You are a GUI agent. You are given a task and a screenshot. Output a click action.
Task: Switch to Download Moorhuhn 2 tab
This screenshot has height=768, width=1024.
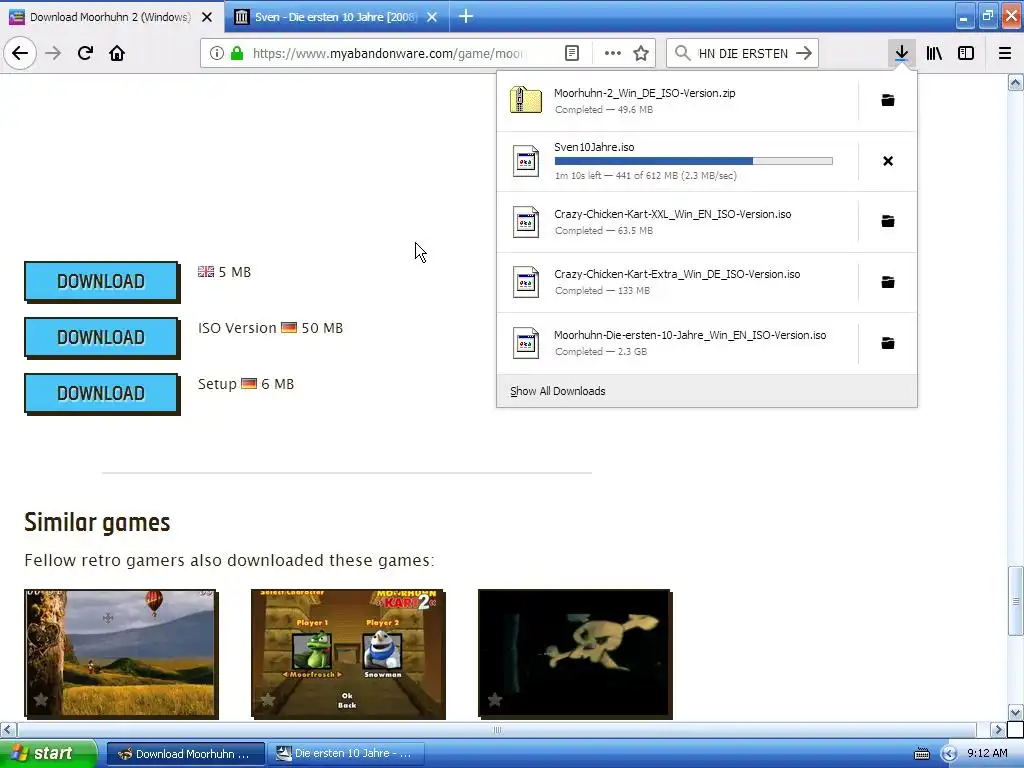click(110, 17)
